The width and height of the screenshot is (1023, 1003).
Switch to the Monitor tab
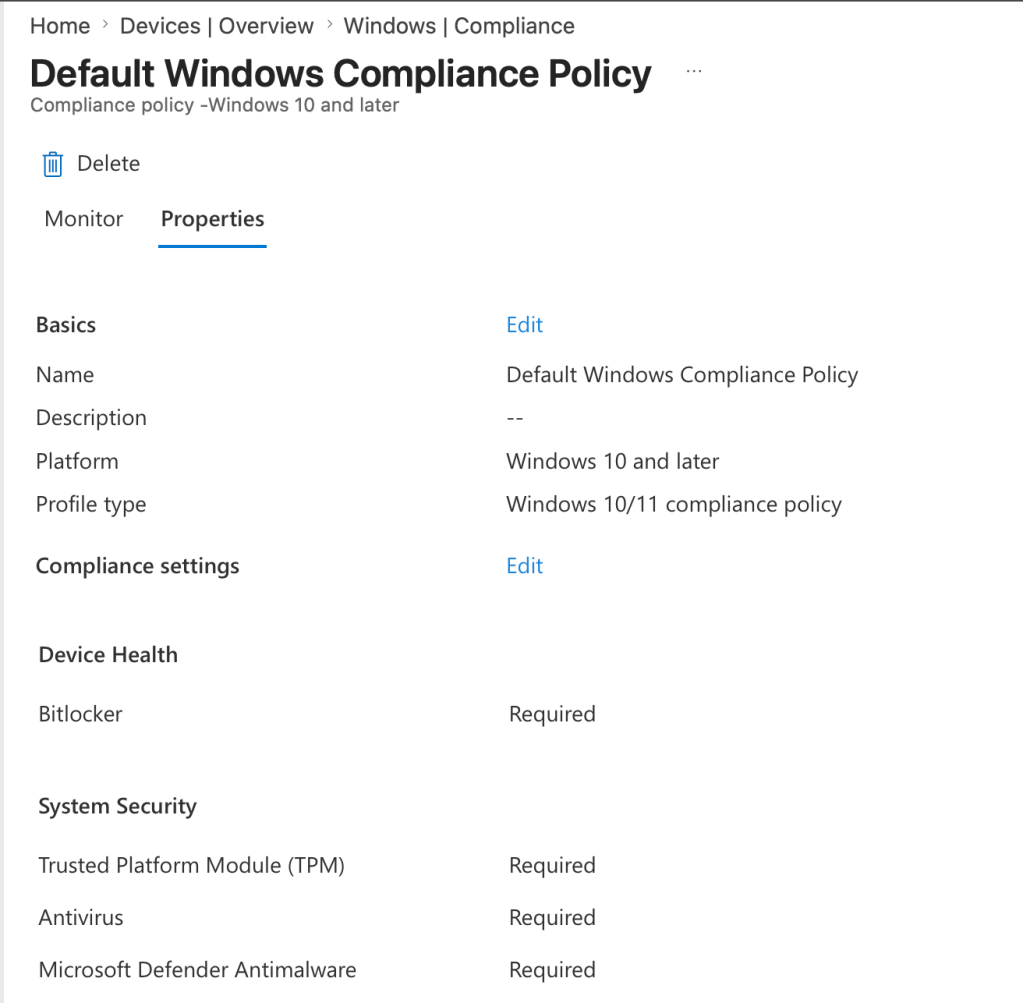84,219
